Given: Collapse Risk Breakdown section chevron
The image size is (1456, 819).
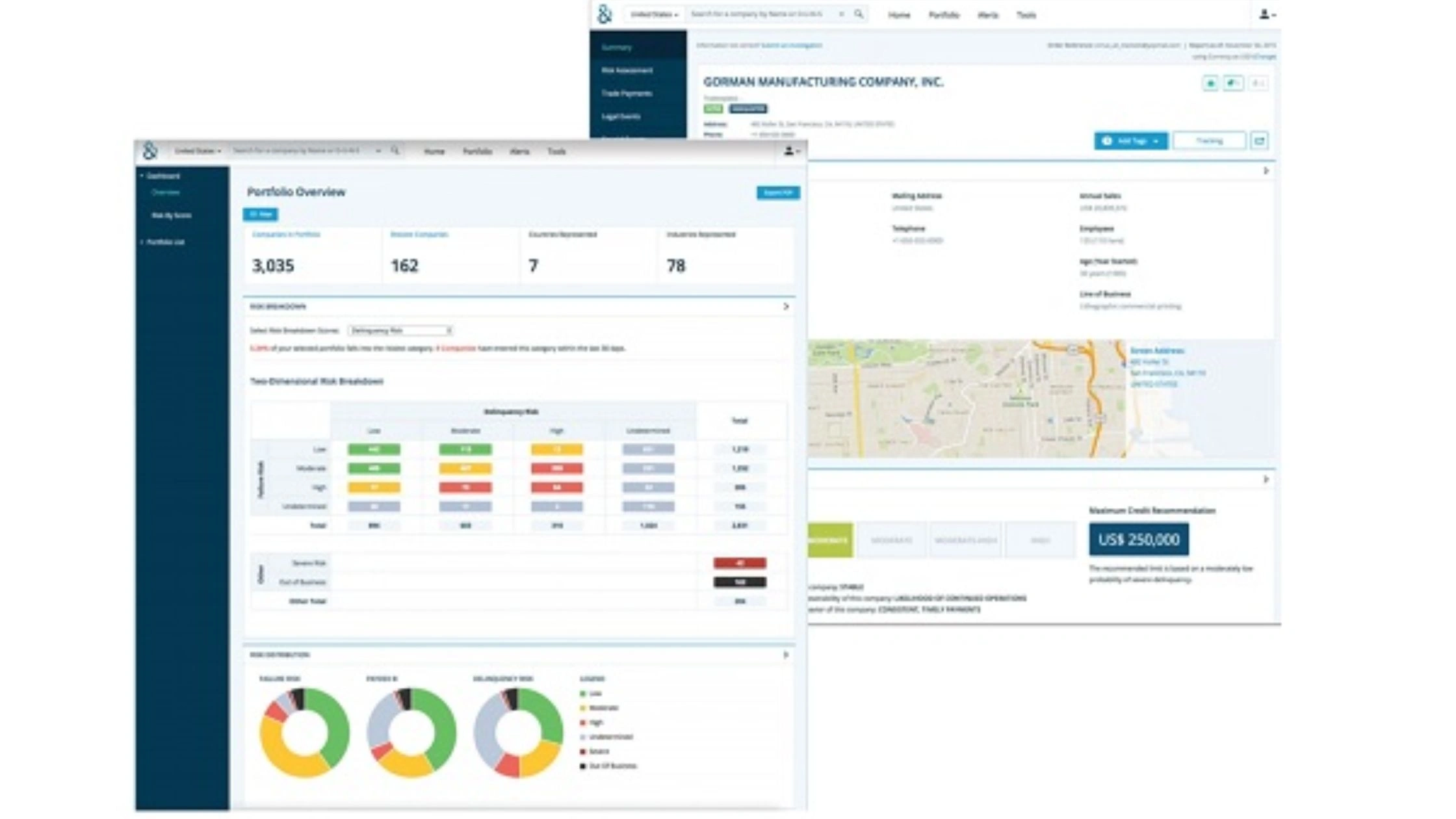Looking at the screenshot, I should pyautogui.click(x=786, y=306).
